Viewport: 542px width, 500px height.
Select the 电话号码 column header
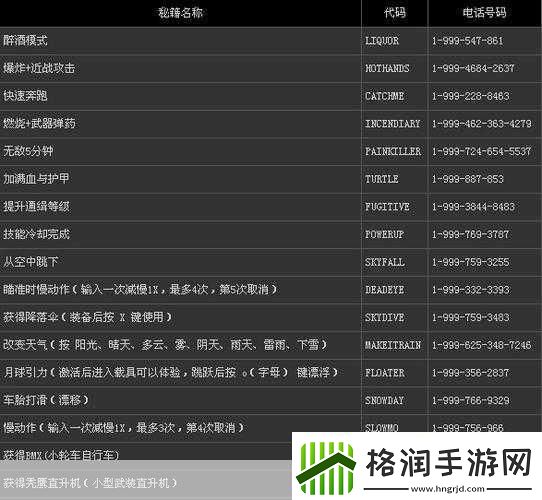(485, 13)
